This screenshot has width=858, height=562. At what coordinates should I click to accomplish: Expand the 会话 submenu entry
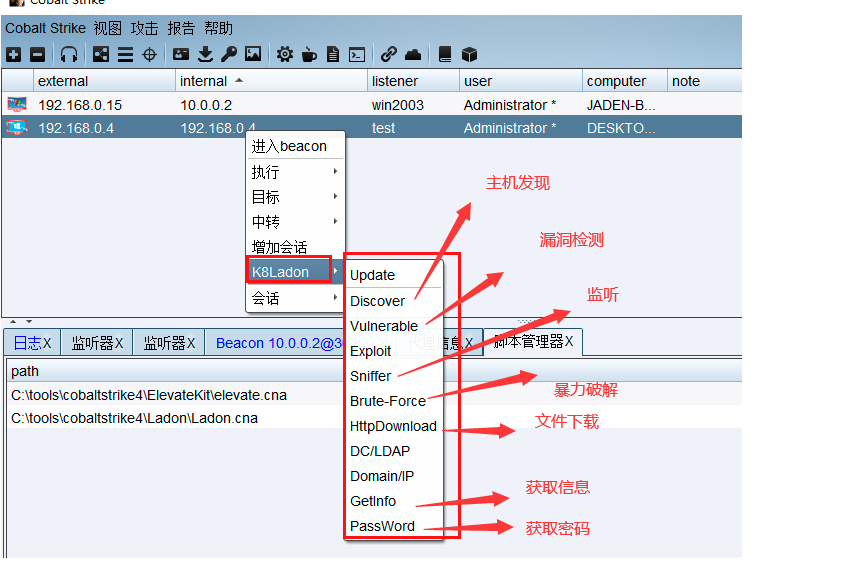(294, 298)
